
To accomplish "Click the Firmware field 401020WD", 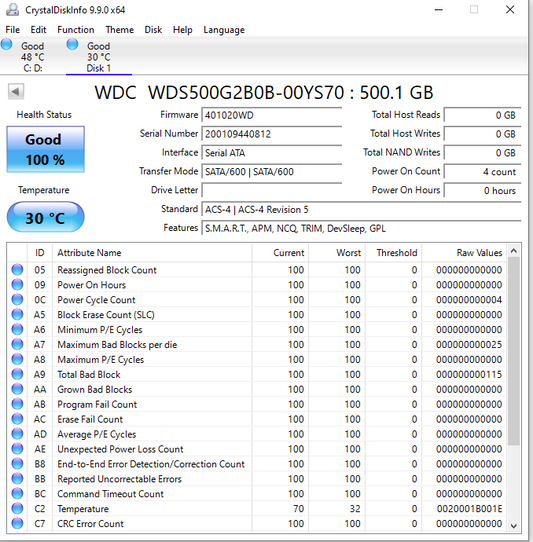I will click(x=272, y=115).
